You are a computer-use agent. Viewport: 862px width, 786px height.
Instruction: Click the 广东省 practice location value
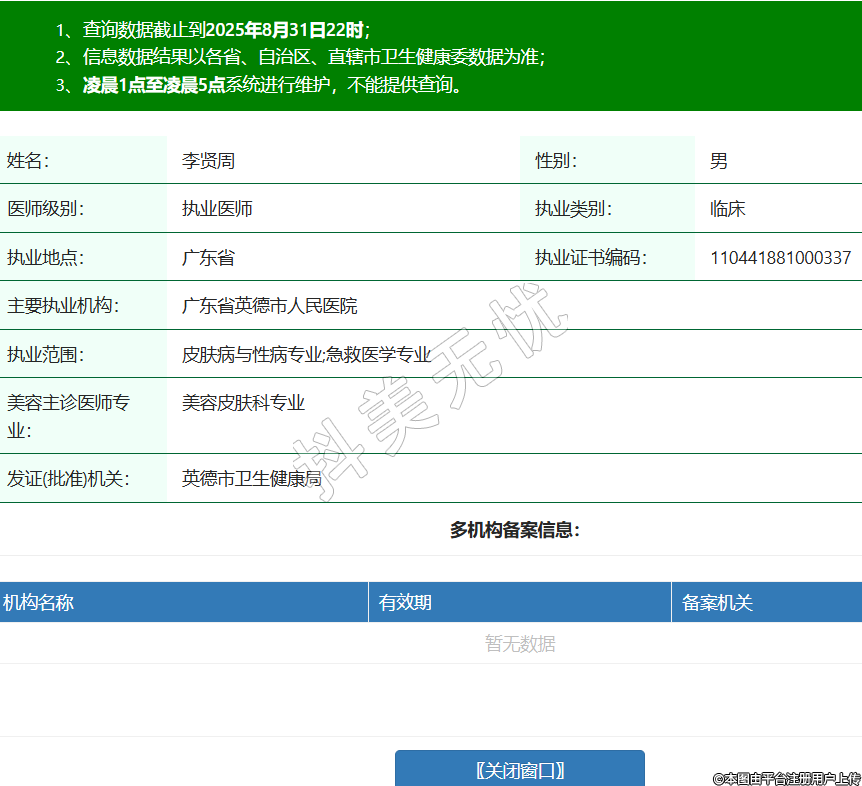[208, 258]
